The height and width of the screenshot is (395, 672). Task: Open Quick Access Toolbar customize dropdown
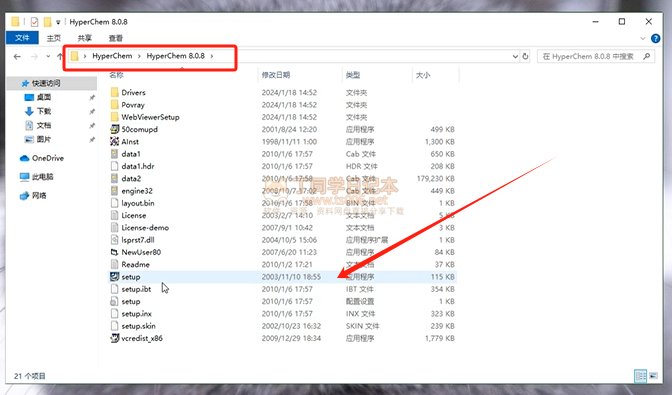(58, 22)
